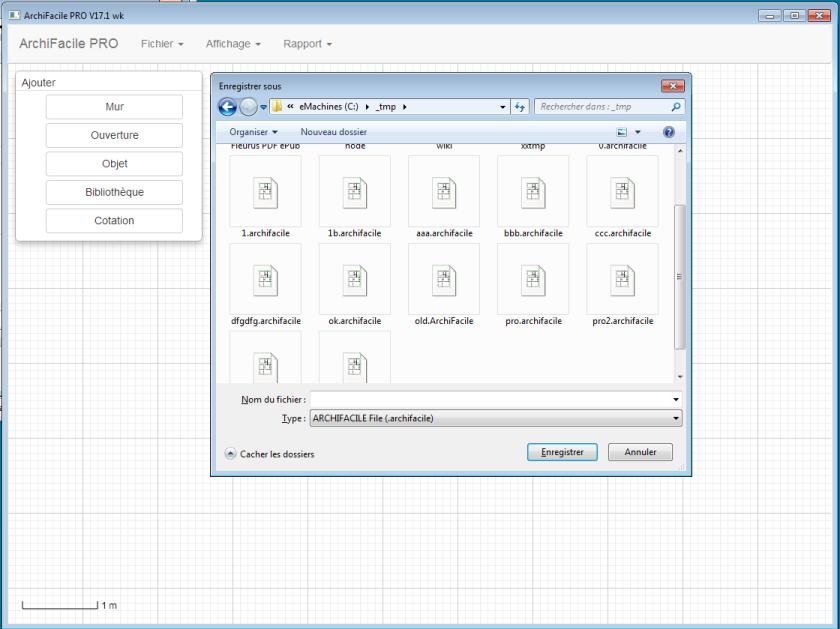Click the 1.archifacile file icon
This screenshot has height=629, width=840.
pos(265,192)
